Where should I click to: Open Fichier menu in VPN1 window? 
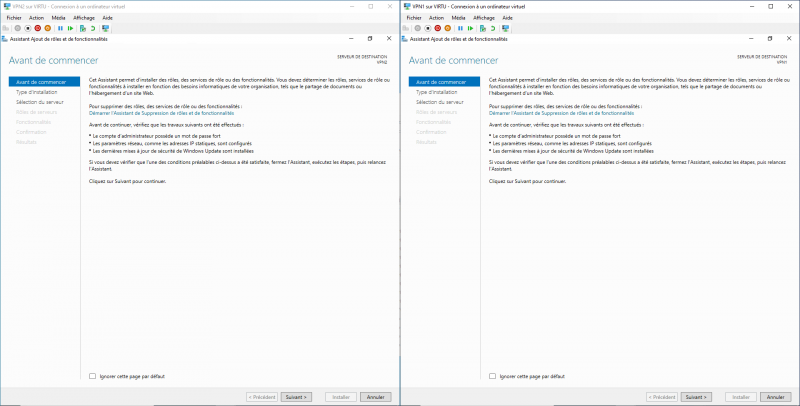coord(414,18)
